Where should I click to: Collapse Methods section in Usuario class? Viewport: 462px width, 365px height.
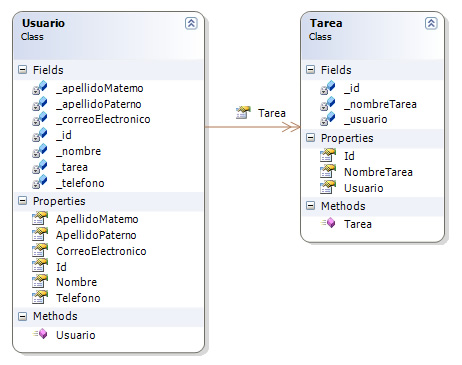(x=22, y=316)
